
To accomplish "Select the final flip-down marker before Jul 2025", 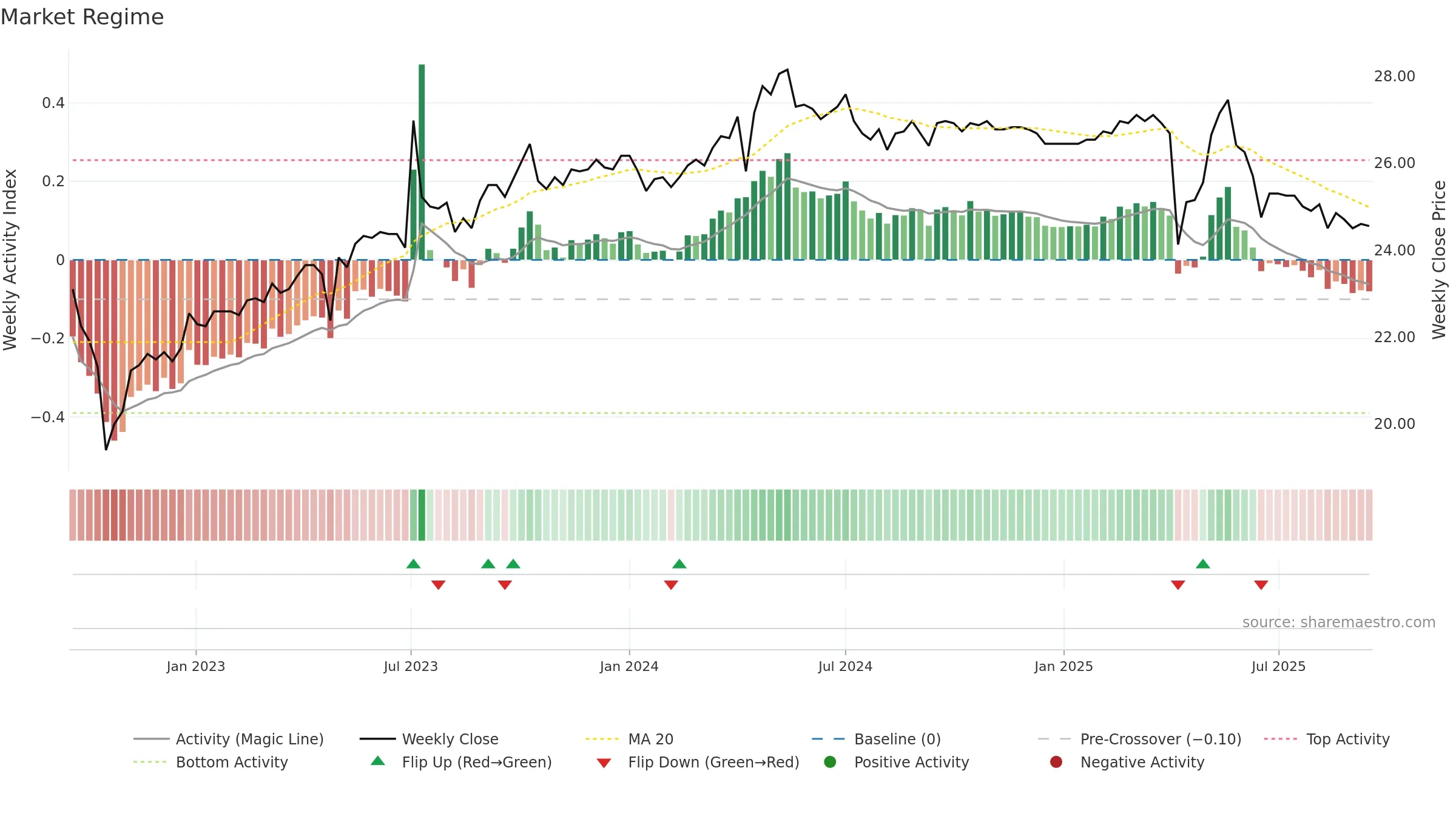I will click(1261, 585).
